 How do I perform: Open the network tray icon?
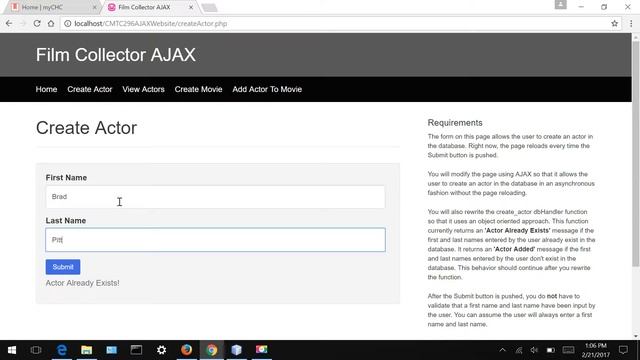coord(519,350)
